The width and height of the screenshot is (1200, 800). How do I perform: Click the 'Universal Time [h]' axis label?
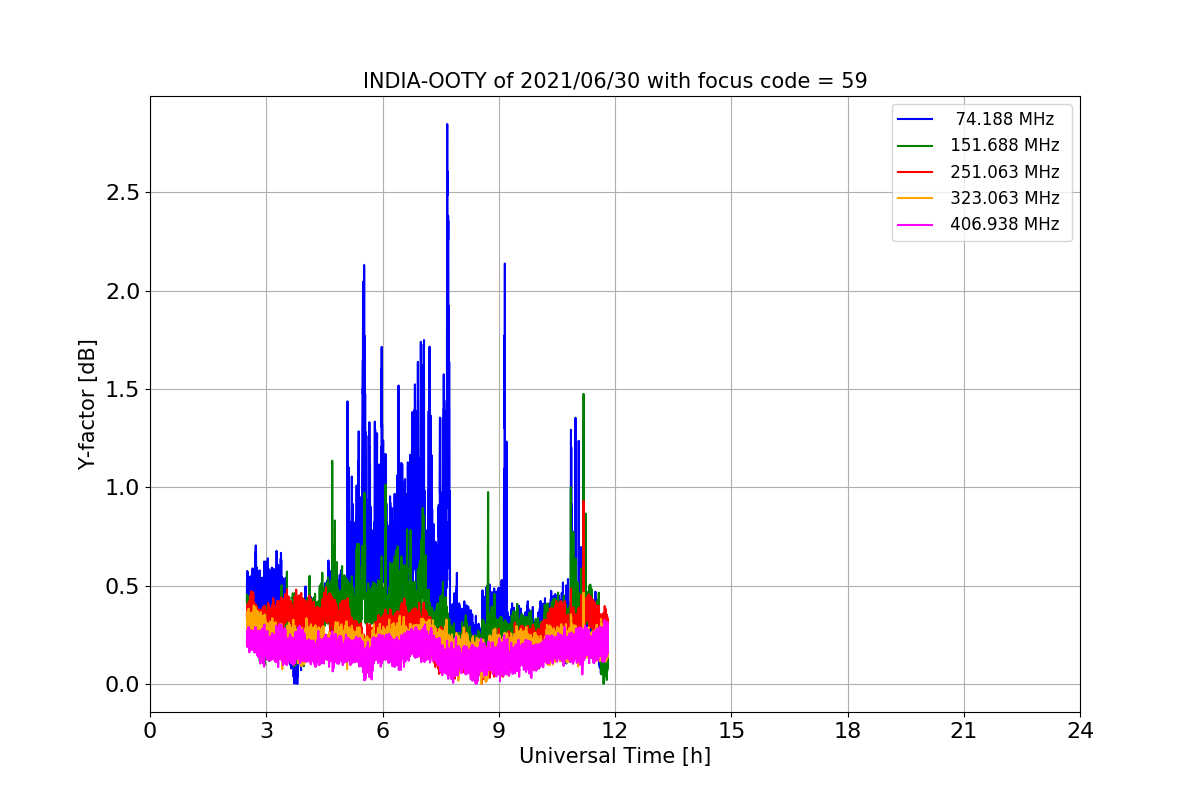tap(615, 757)
